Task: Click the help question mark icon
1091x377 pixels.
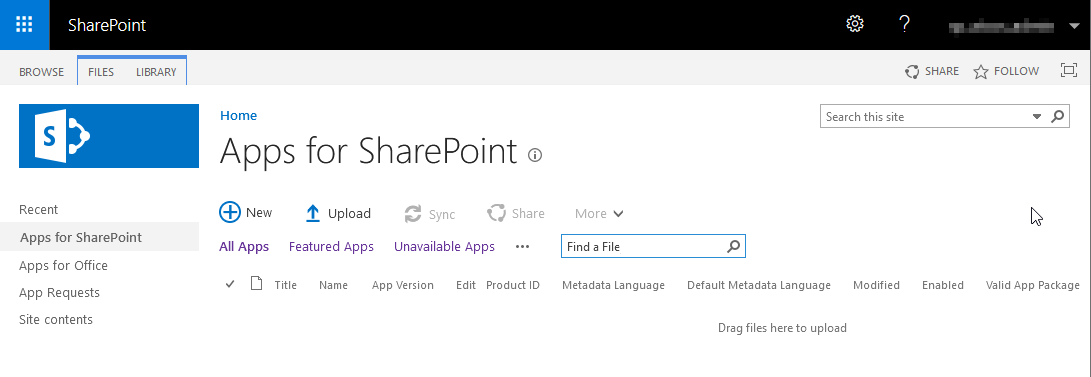Action: tap(904, 24)
